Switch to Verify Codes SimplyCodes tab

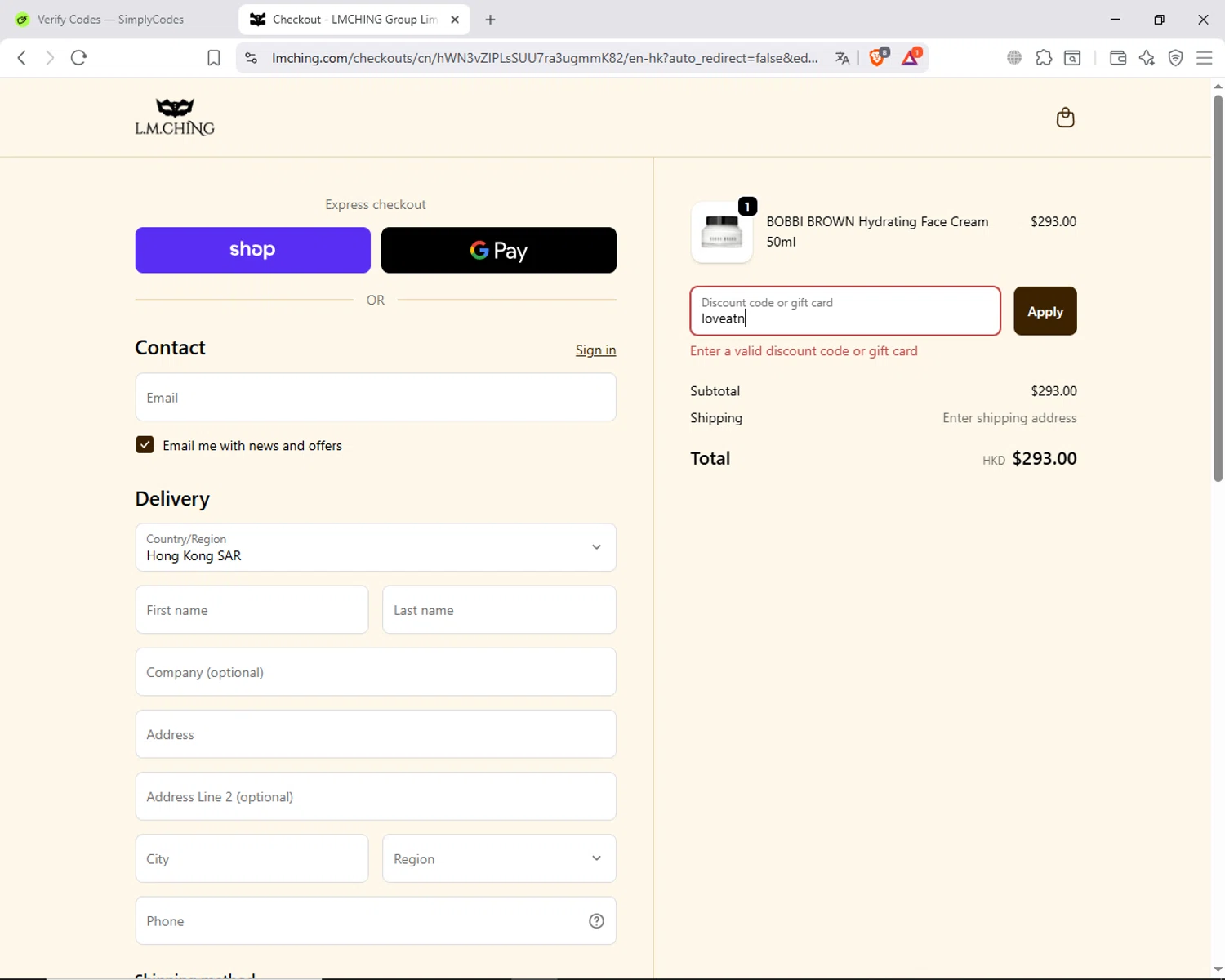coord(111,20)
